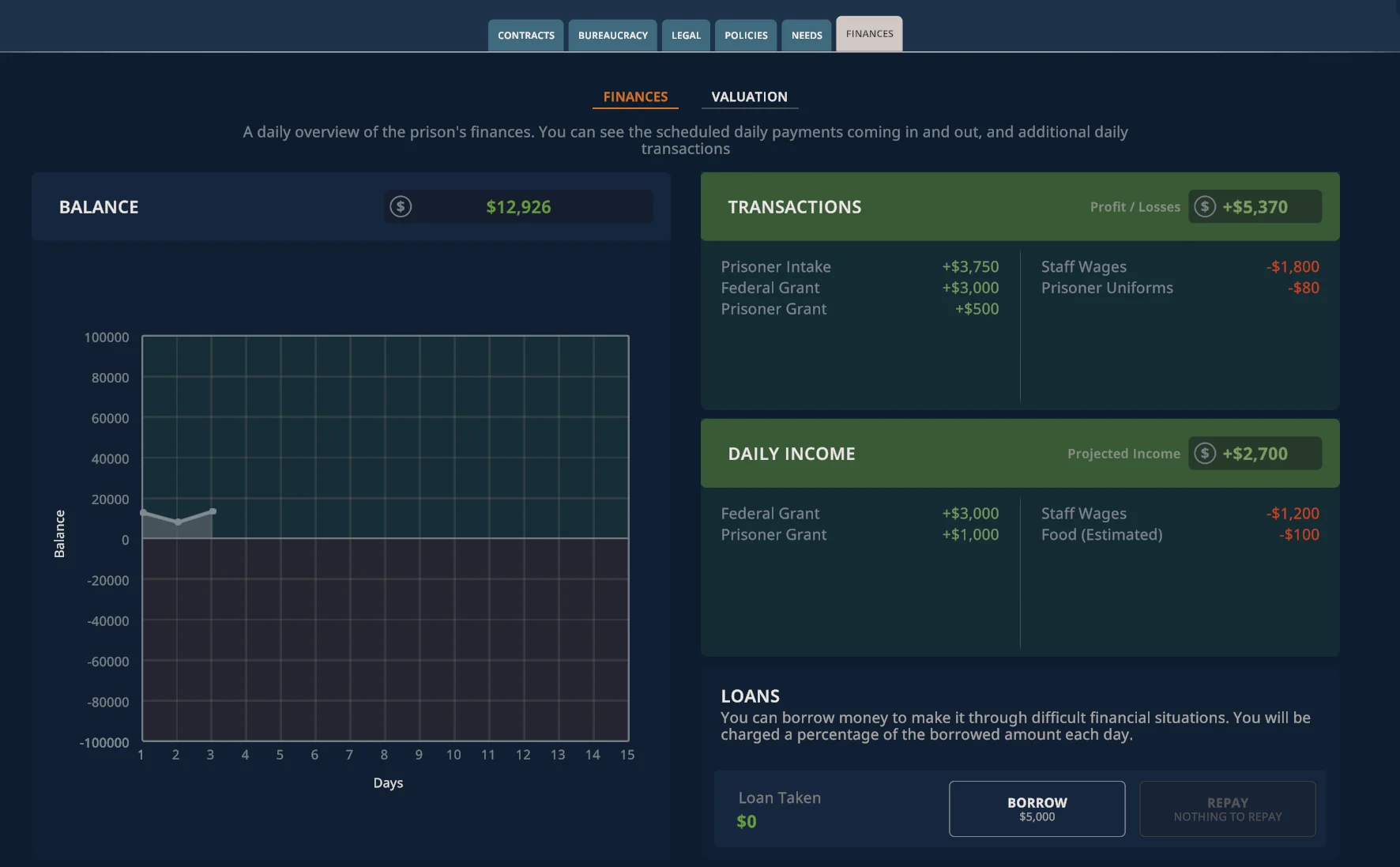This screenshot has height=867, width=1400.
Task: Click the Daily Income panel header
Action: [x=1020, y=454]
